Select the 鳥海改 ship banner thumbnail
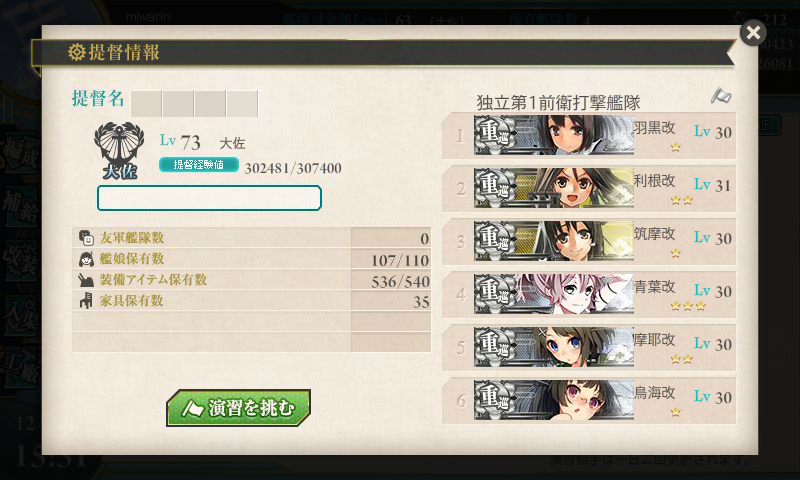 (x=554, y=400)
